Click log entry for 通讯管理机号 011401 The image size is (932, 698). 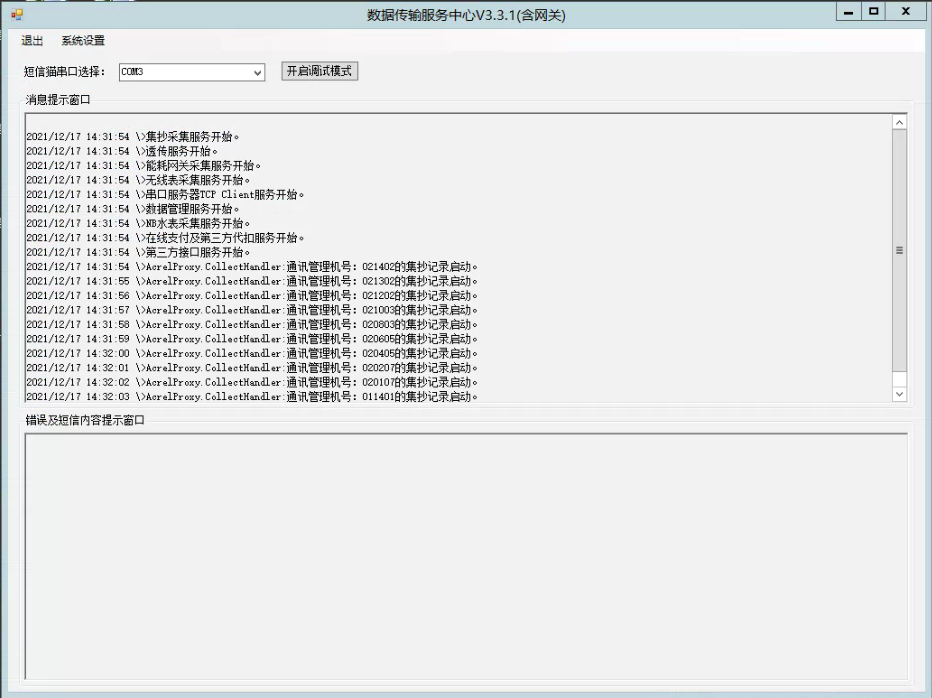click(x=252, y=397)
